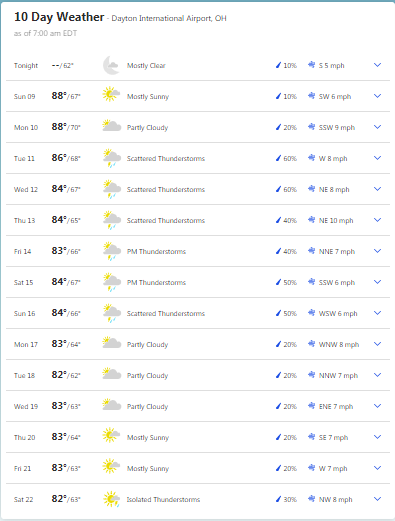Click the Isolated Thunderstorms icon for Sat 22
This screenshot has width=395, height=521.
(x=111, y=499)
